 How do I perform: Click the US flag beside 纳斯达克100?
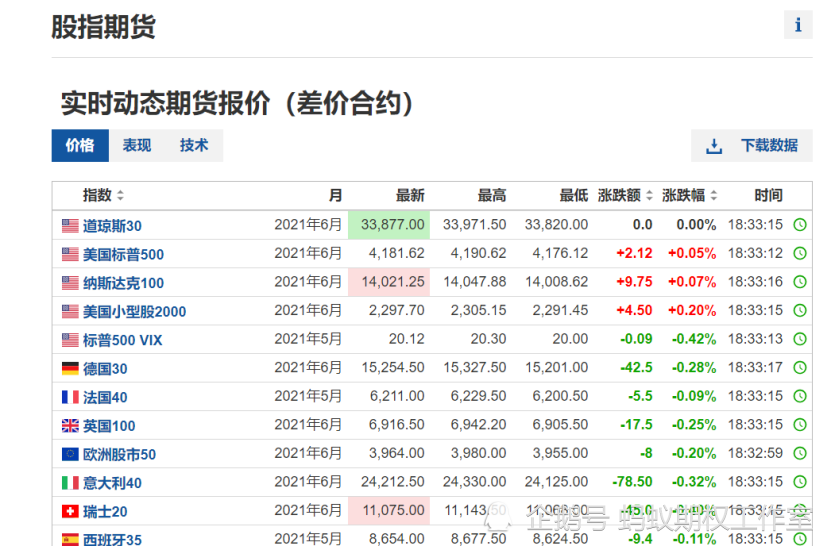[x=70, y=283]
